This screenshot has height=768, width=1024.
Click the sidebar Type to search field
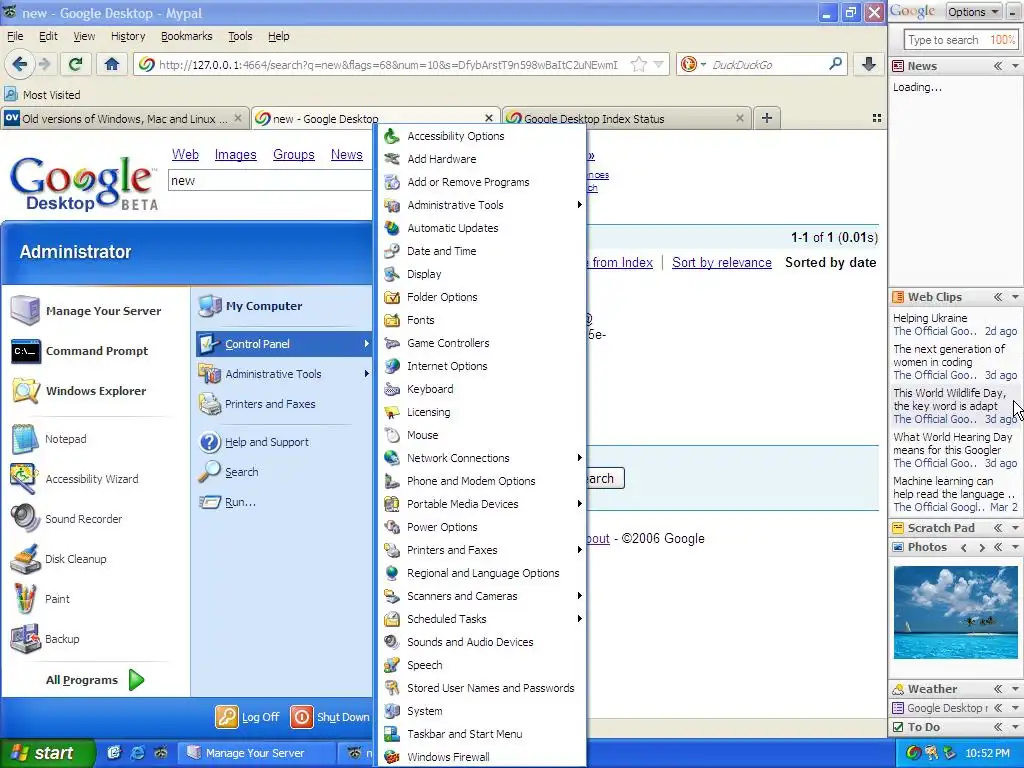click(x=960, y=40)
